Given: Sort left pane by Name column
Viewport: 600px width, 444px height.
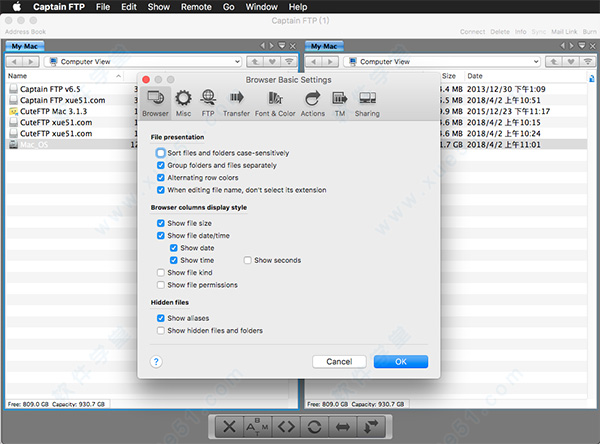Looking at the screenshot, I should point(65,76).
